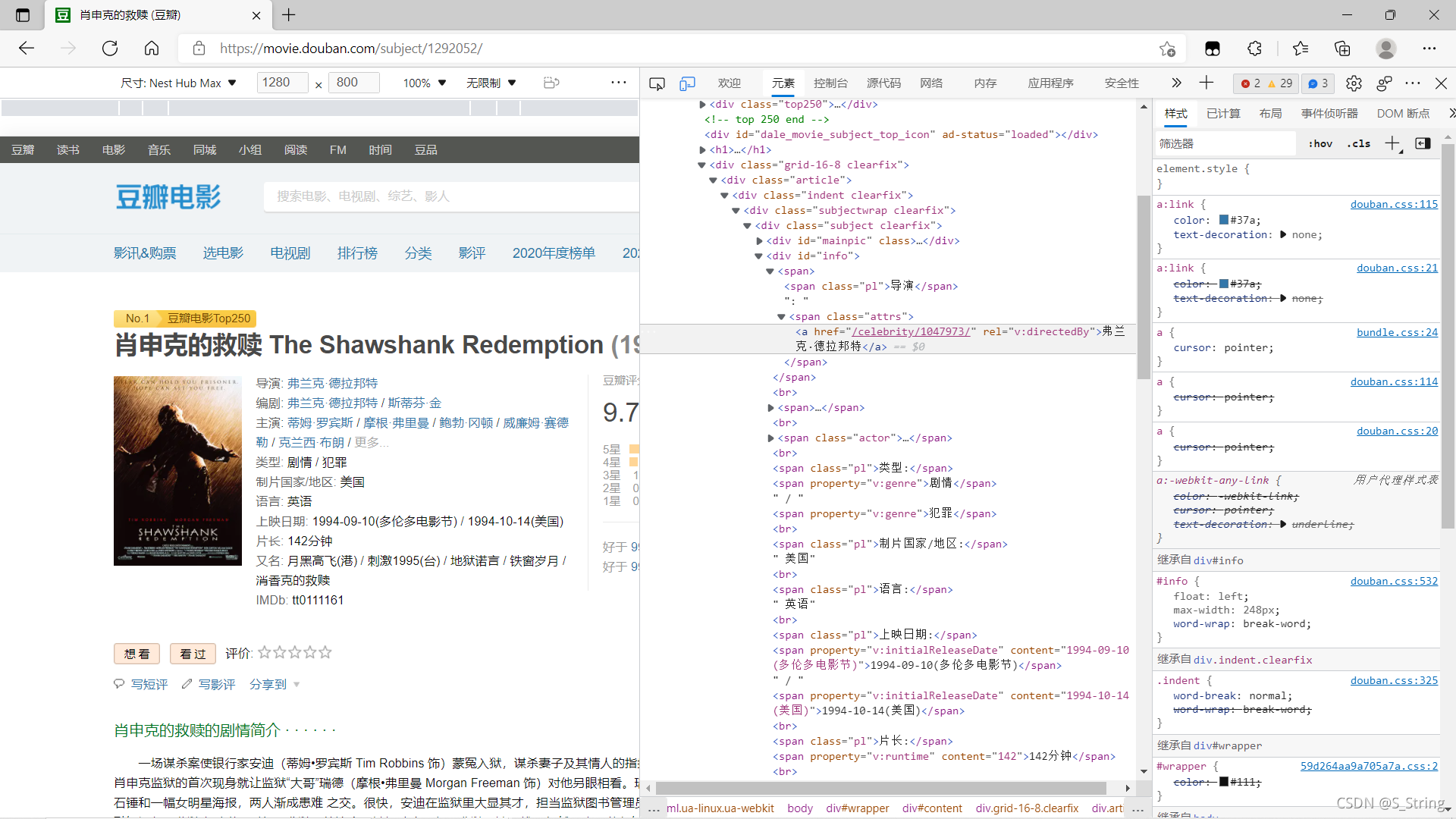The width and height of the screenshot is (1456, 819).
Task: Switch to 网络 network tab
Action: [931, 83]
